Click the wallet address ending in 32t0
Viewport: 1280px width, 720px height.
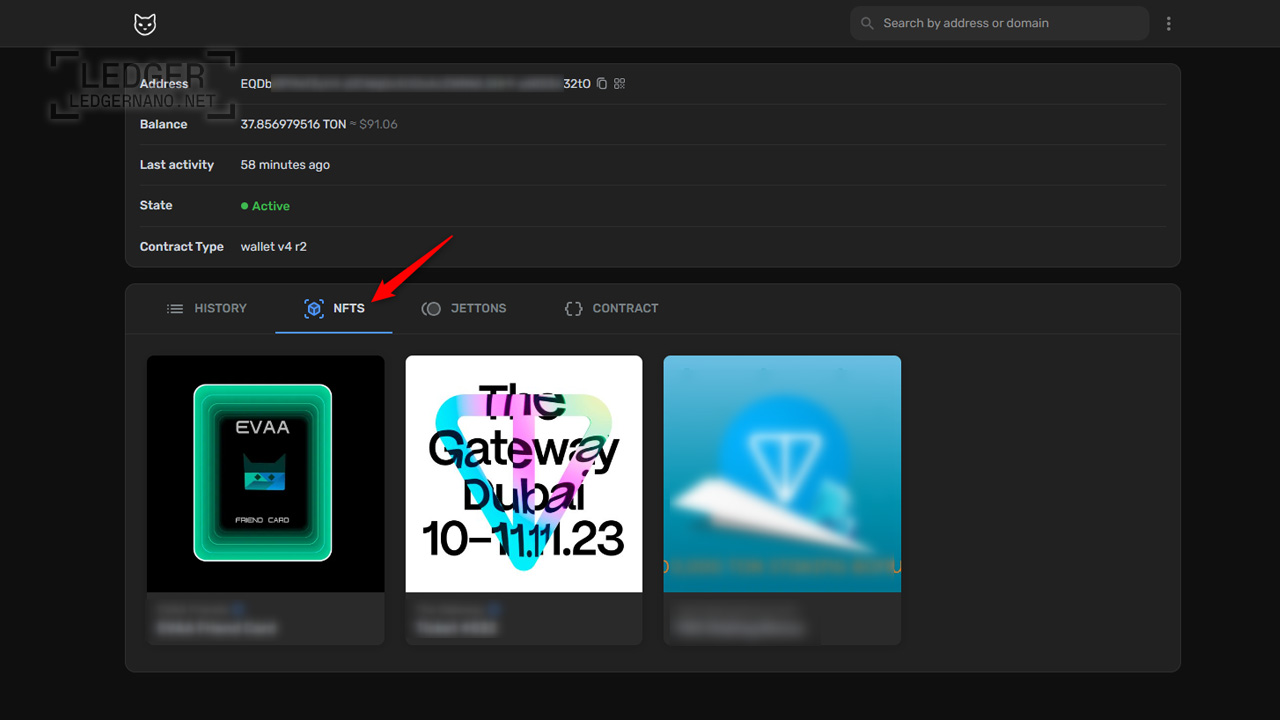[416, 84]
